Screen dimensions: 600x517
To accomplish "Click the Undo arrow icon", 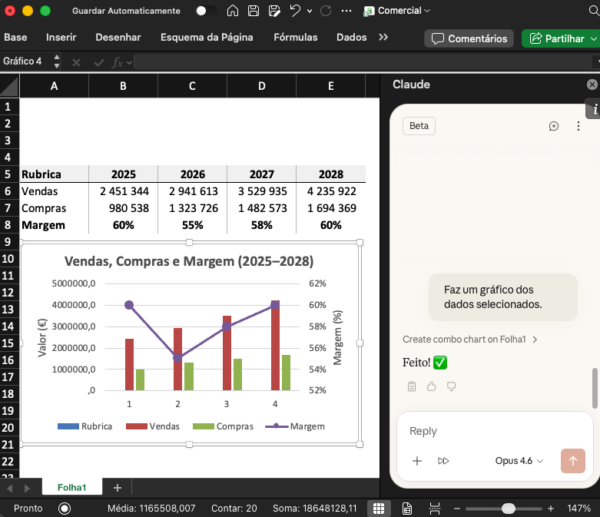I will [295, 11].
